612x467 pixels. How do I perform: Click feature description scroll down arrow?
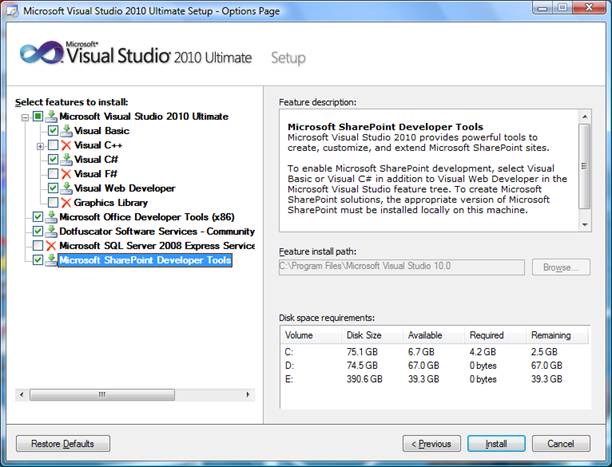coord(584,225)
